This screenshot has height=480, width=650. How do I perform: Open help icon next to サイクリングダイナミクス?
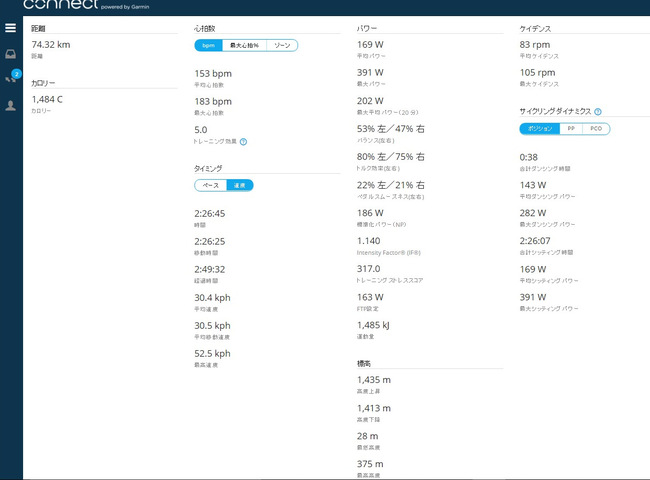(598, 112)
